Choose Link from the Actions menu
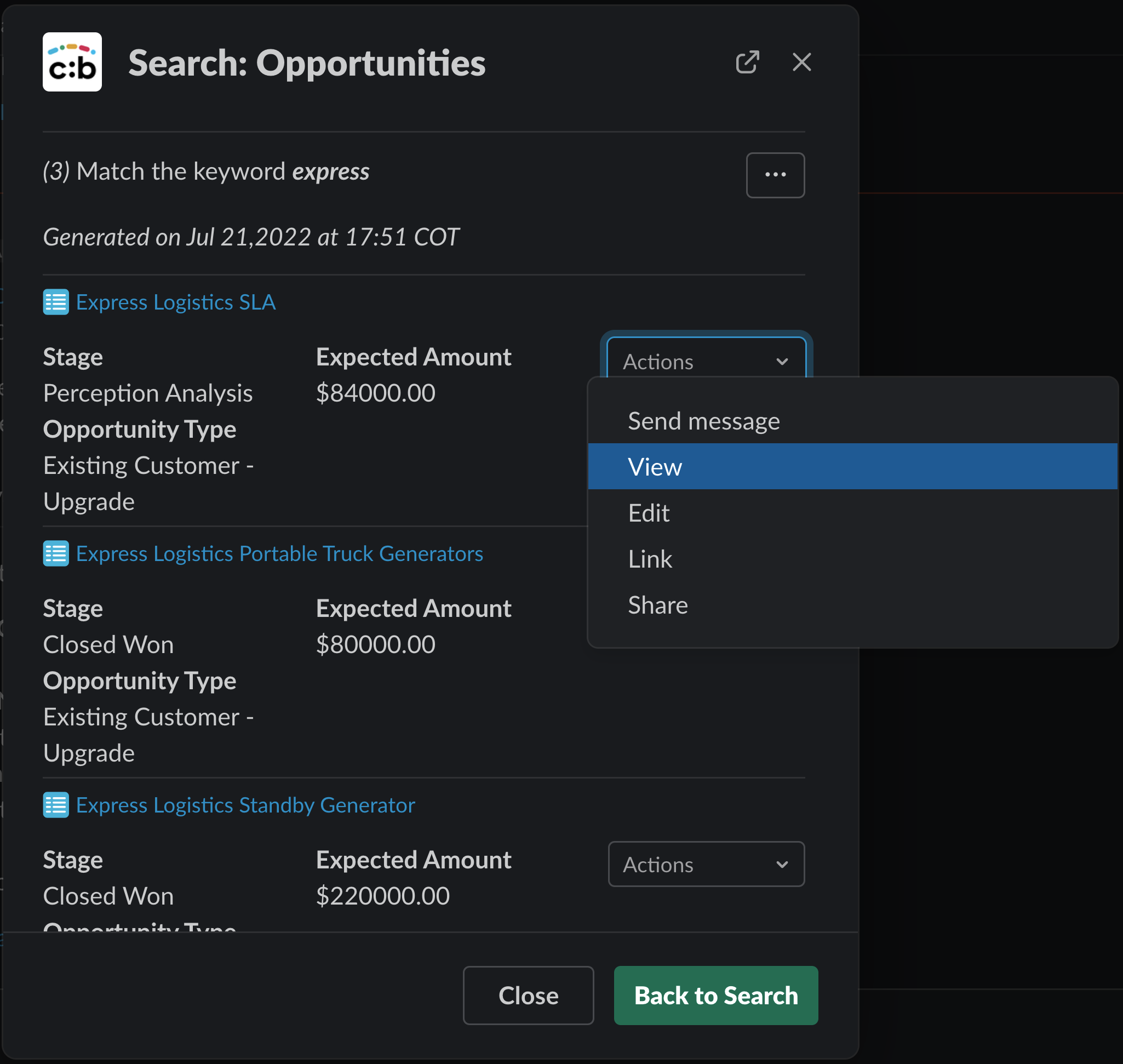The width and height of the screenshot is (1123, 1064). pos(649,559)
